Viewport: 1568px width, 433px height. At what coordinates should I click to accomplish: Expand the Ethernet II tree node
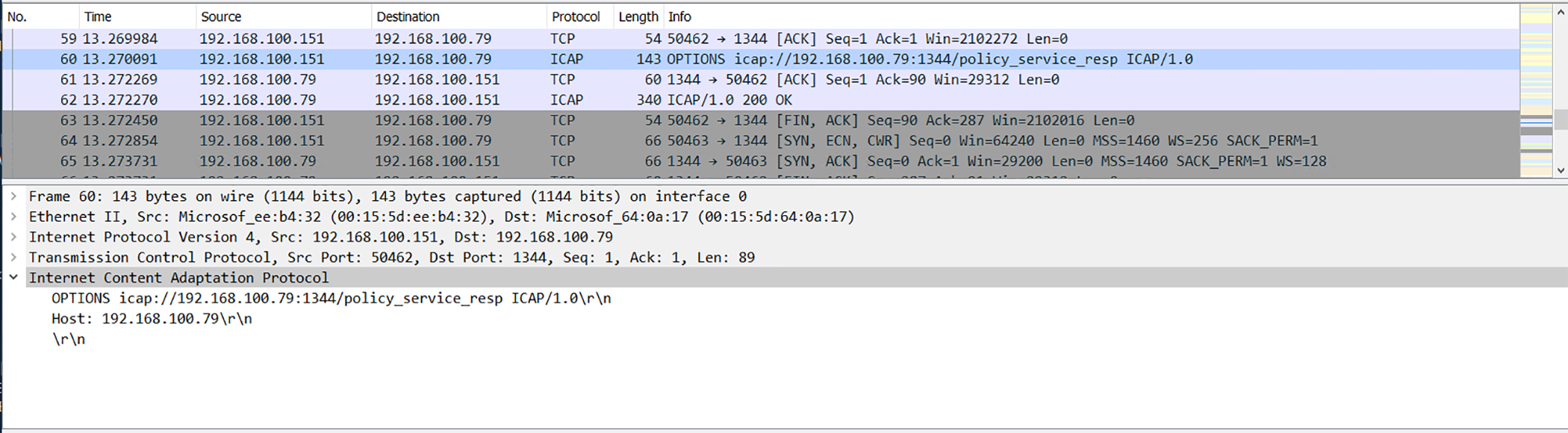pos(13,216)
